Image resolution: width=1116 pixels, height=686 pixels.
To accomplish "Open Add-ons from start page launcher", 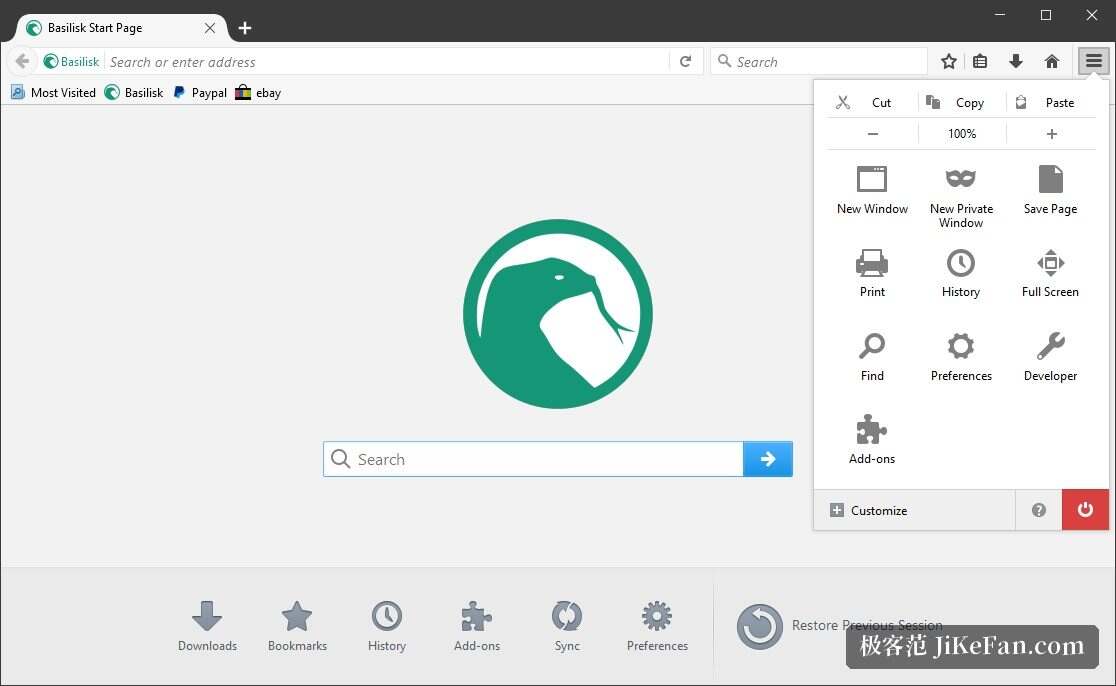I will [x=477, y=626].
